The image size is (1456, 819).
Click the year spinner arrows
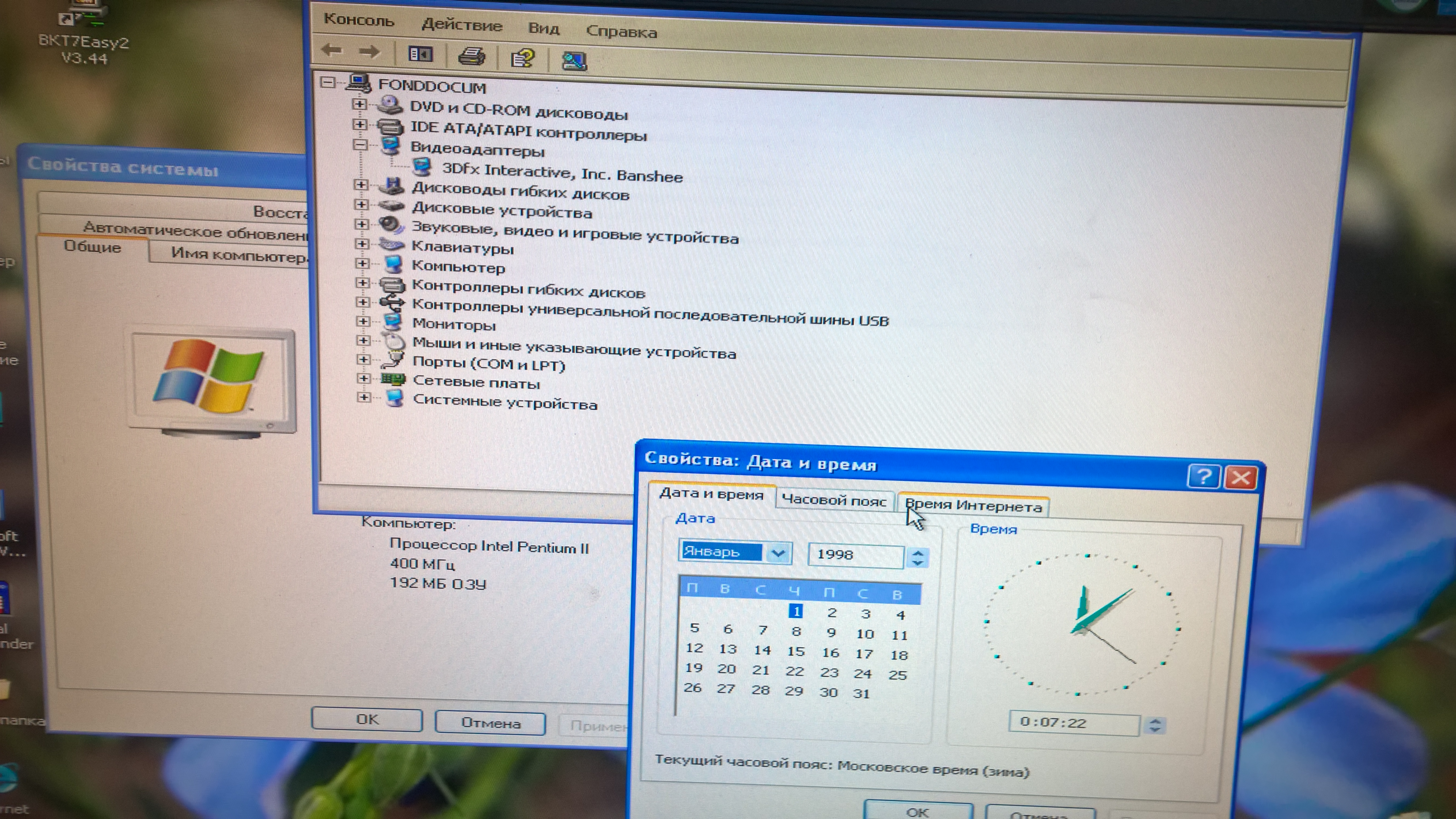click(x=917, y=558)
